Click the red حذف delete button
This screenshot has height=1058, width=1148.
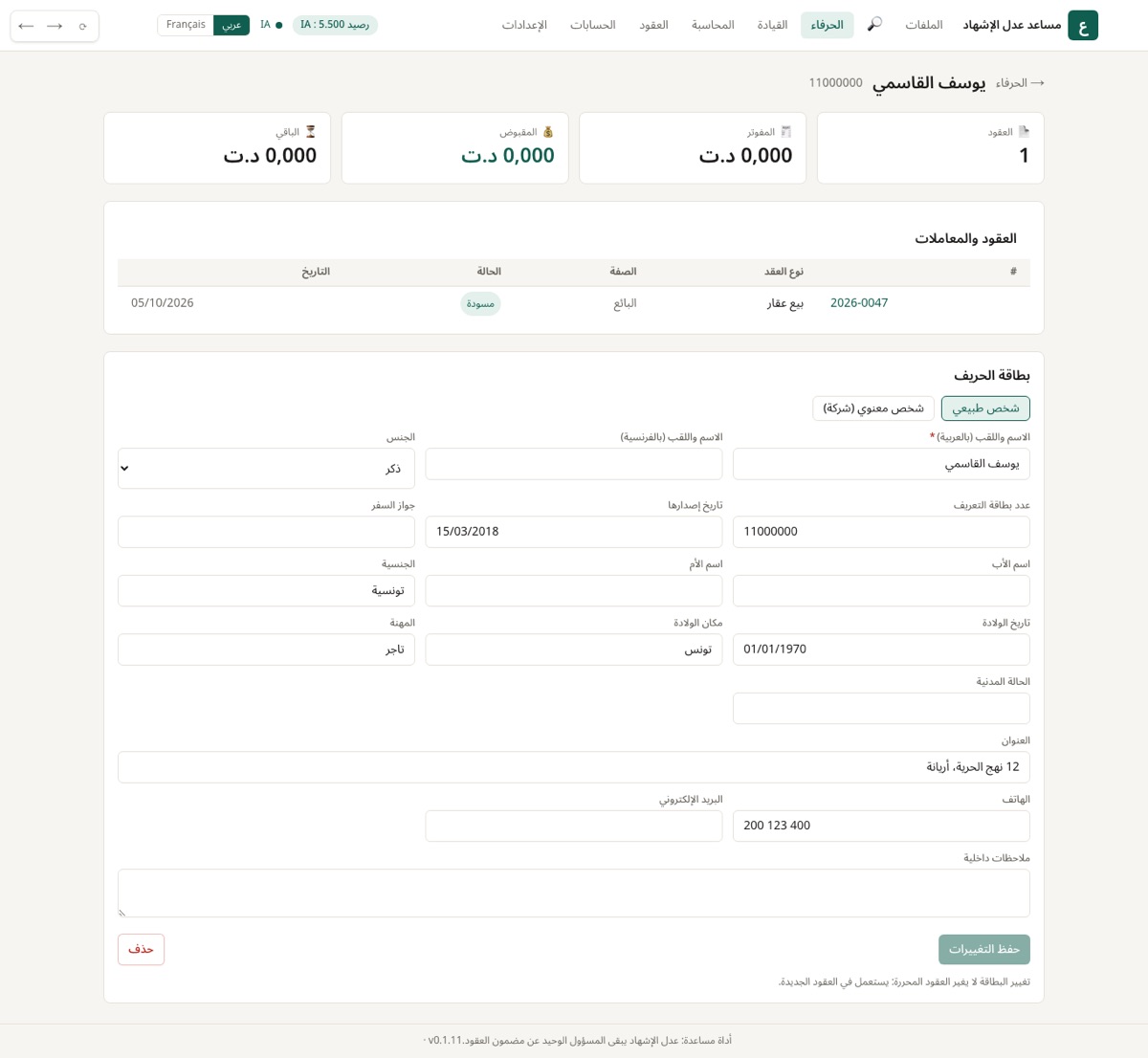pyautogui.click(x=142, y=950)
